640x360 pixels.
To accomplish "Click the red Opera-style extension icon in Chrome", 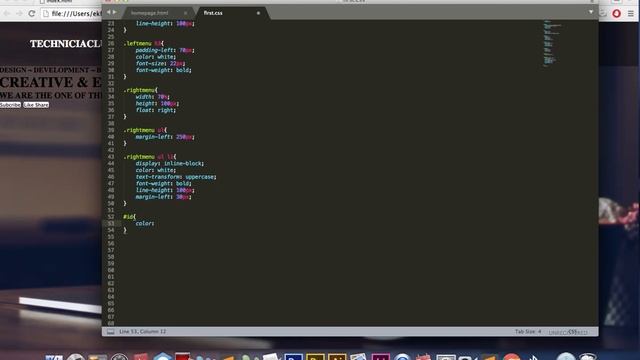I will pyautogui.click(x=616, y=13).
